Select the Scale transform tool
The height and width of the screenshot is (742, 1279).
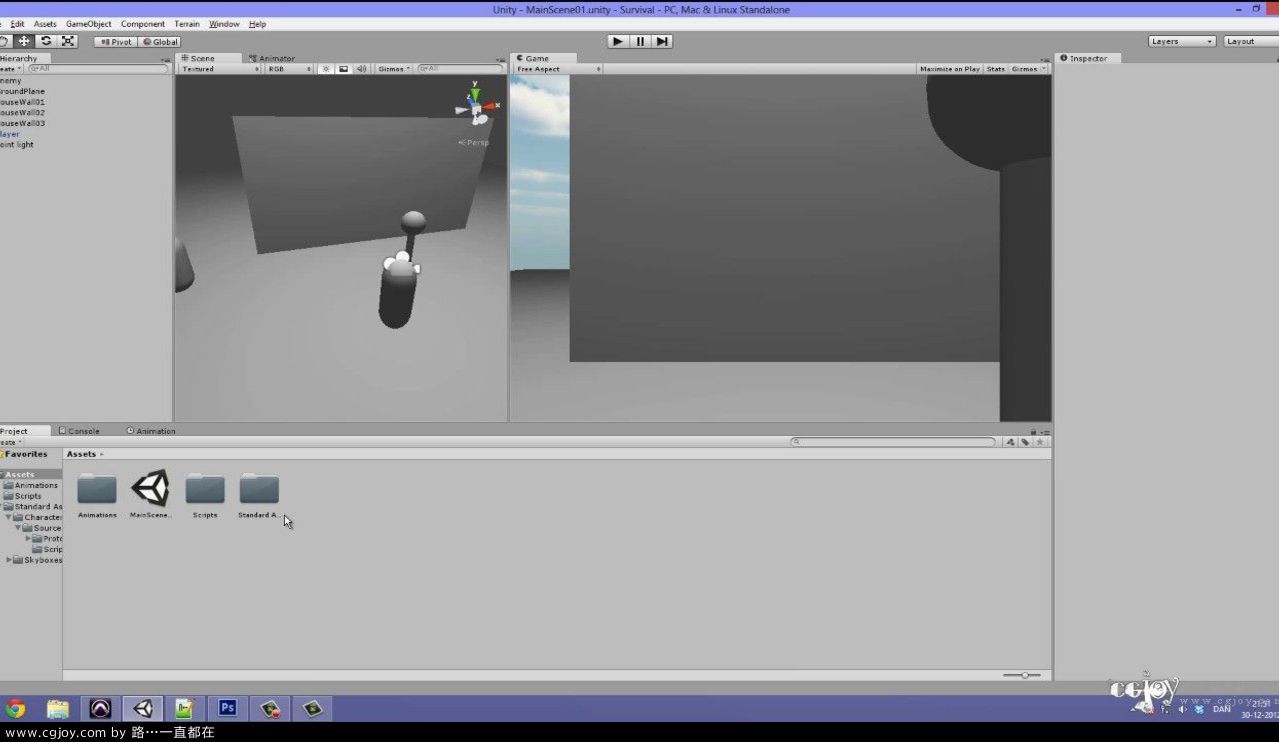coord(68,41)
